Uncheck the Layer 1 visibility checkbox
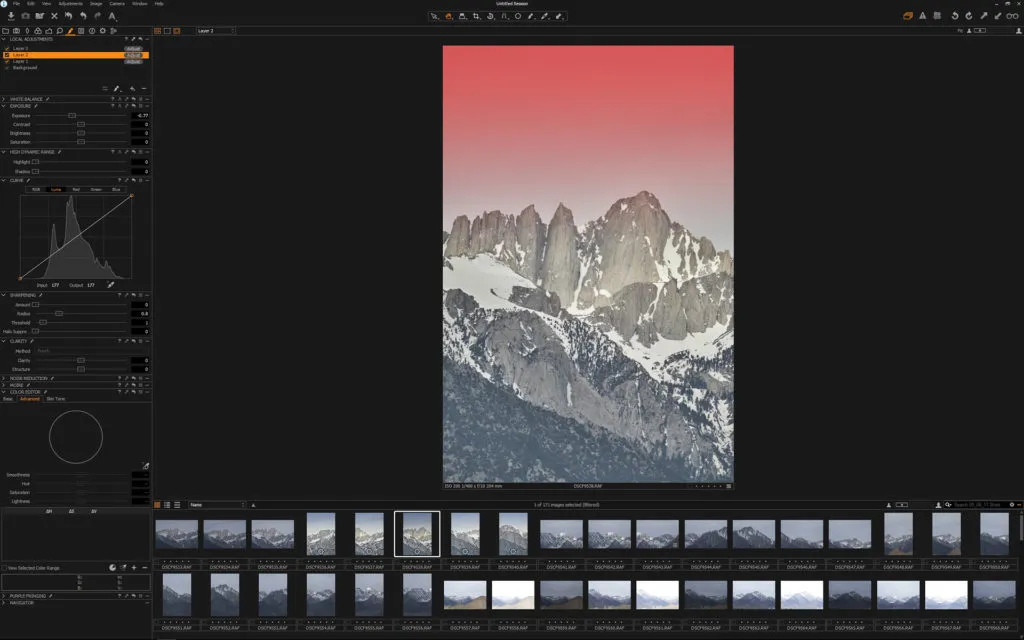The image size is (1024, 640). pos(7,61)
